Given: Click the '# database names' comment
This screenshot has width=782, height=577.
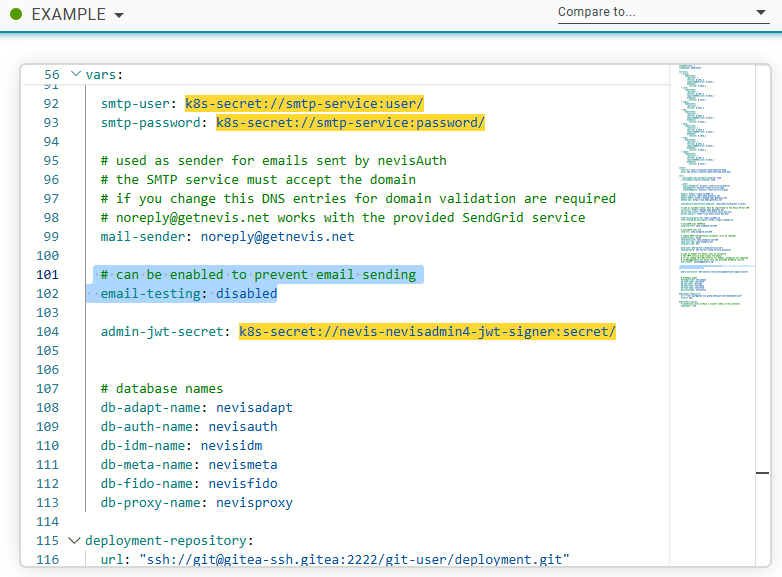Looking at the screenshot, I should pos(162,389).
